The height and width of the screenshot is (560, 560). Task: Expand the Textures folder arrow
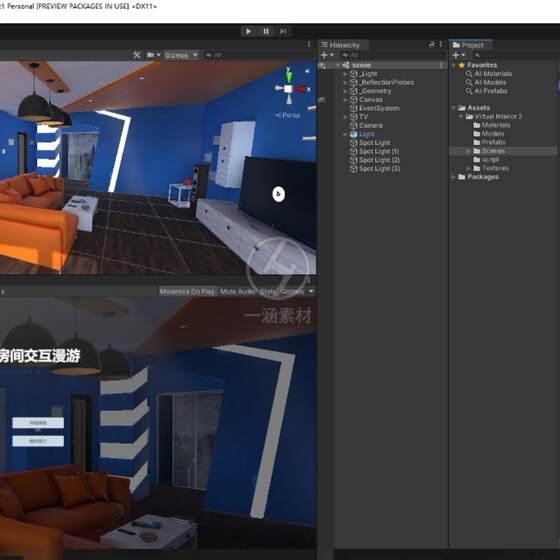[x=469, y=168]
